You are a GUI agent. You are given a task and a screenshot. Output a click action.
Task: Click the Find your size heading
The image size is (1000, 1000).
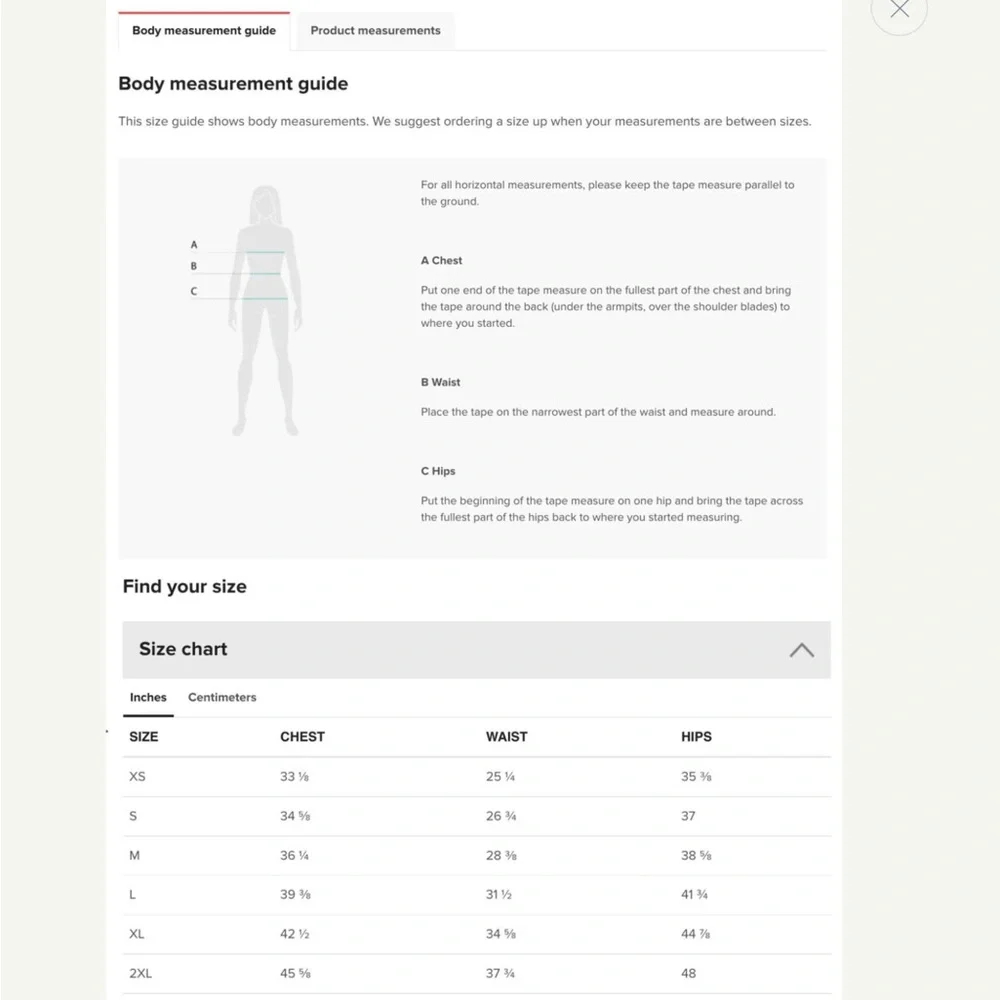(184, 587)
